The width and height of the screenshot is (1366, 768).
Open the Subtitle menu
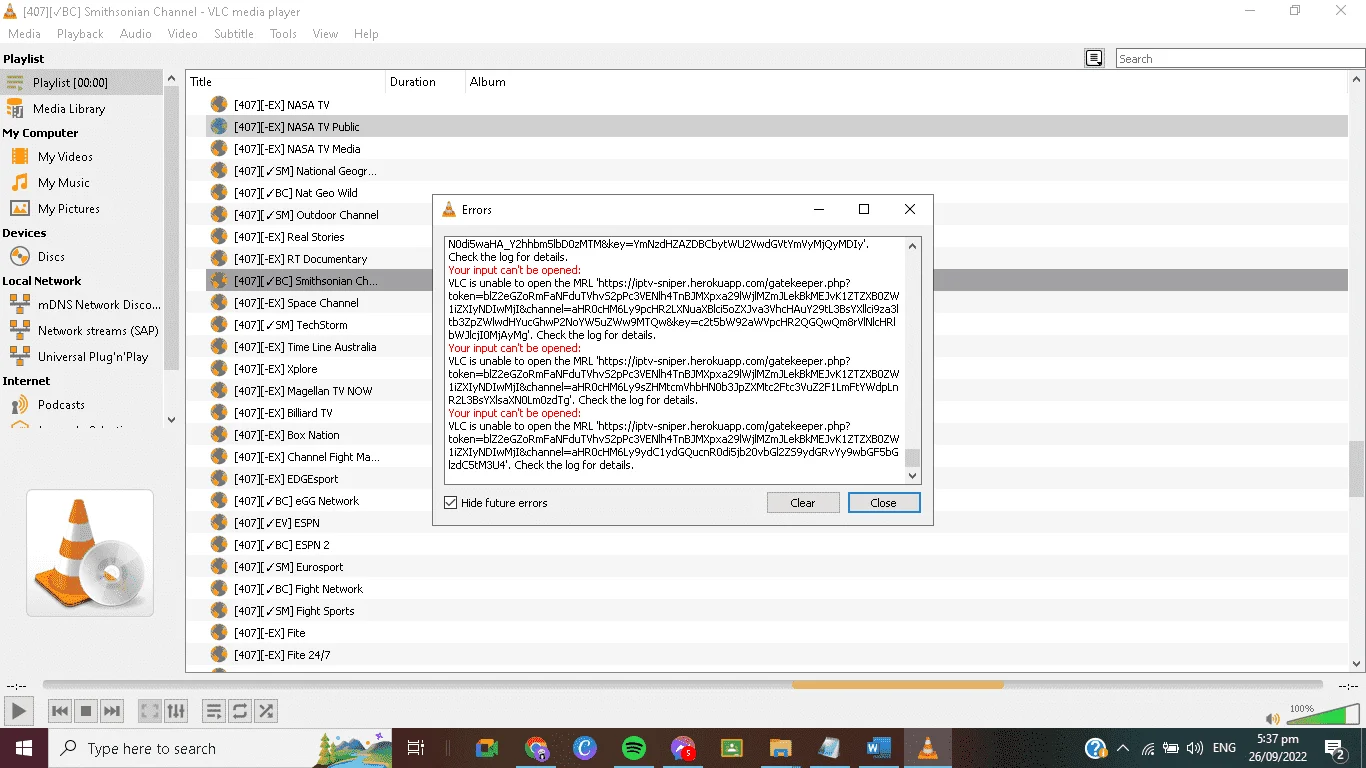tap(234, 34)
